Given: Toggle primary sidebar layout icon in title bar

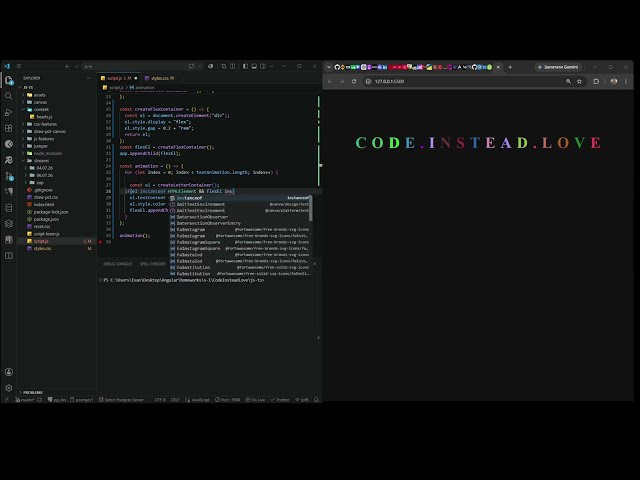Looking at the screenshot, I should 245,66.
